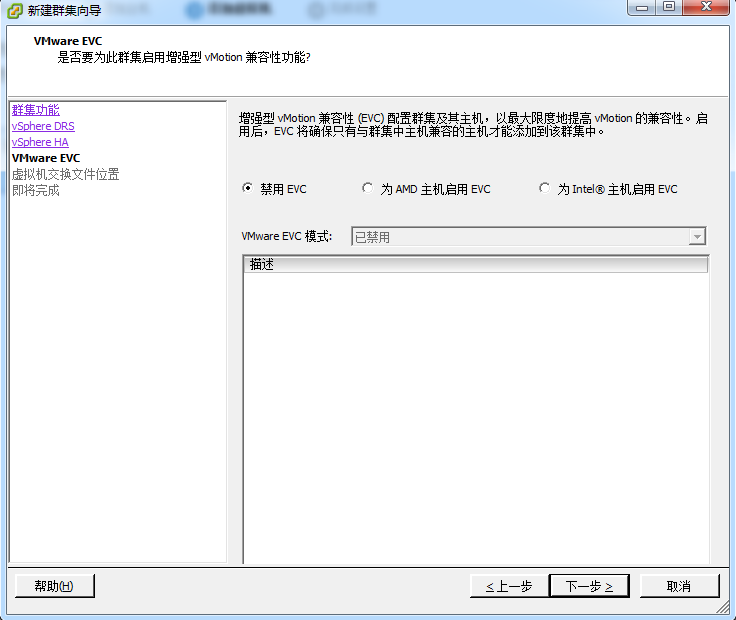Screen dimensions: 736x620
Task: Proceed with the 下一步 button
Action: pos(589,586)
